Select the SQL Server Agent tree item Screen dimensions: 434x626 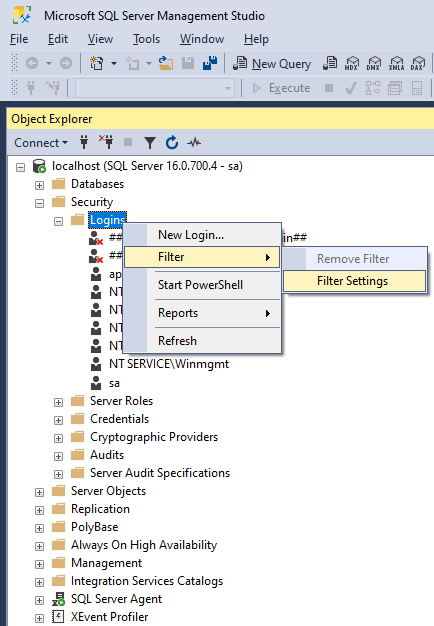[116, 599]
